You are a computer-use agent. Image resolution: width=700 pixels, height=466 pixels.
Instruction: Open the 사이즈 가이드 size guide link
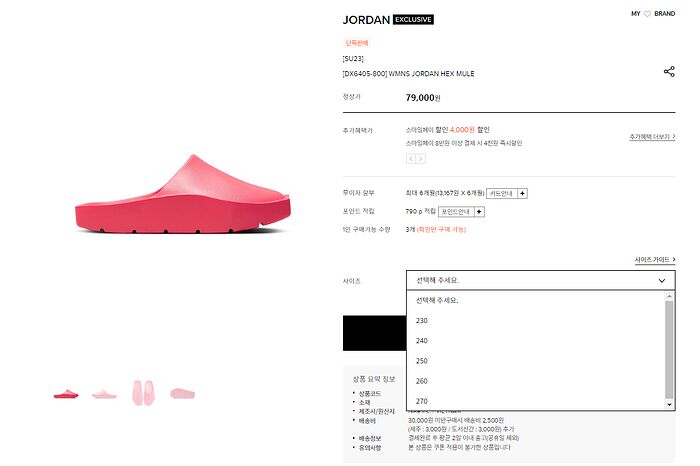[655, 259]
